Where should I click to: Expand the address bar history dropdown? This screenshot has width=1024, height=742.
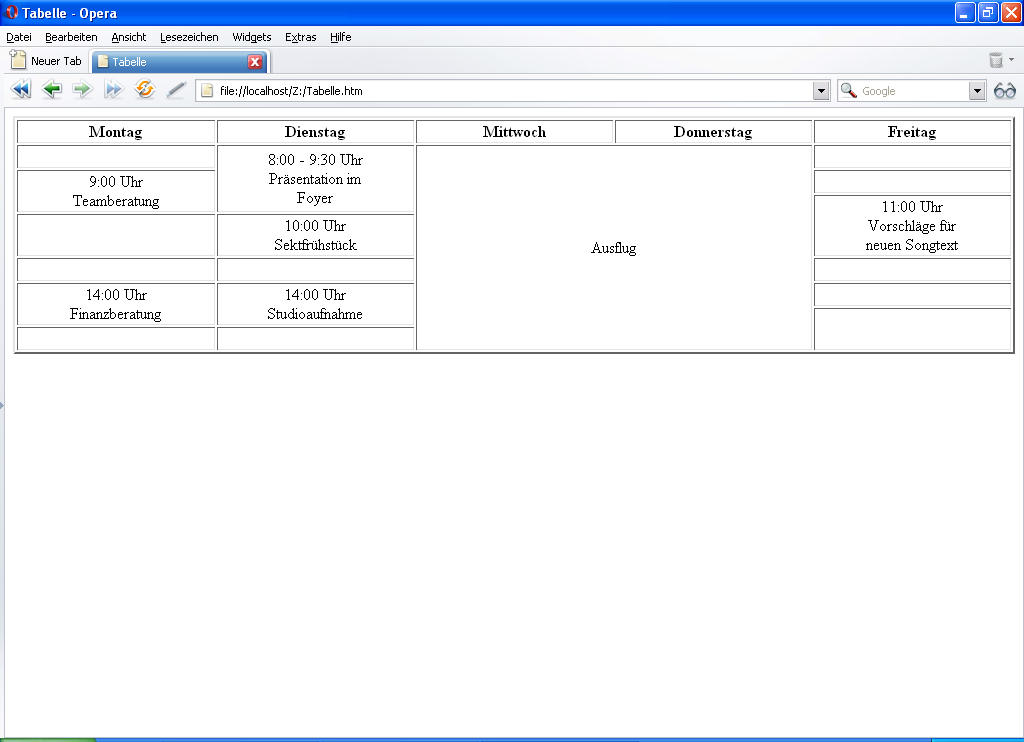click(x=821, y=91)
